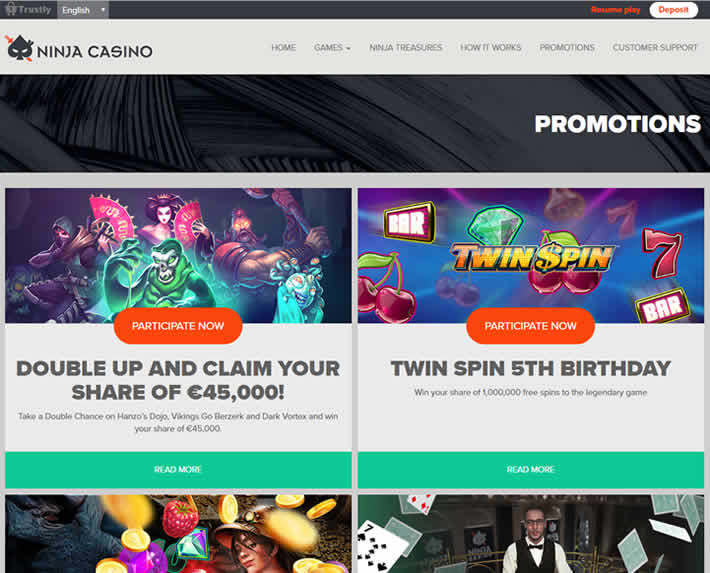Open Customer Support from the navigation
This screenshot has height=573, width=710.
(x=655, y=47)
